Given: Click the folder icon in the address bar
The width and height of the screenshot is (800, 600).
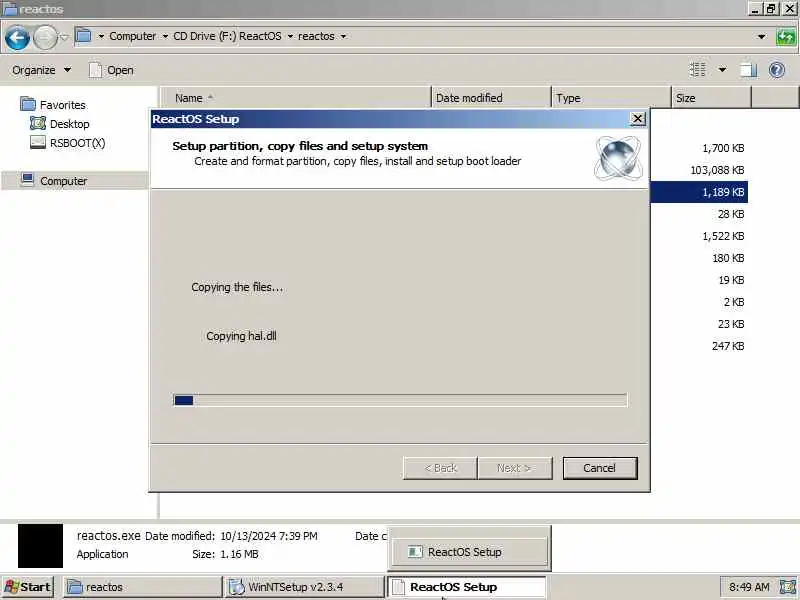Looking at the screenshot, I should tap(83, 36).
